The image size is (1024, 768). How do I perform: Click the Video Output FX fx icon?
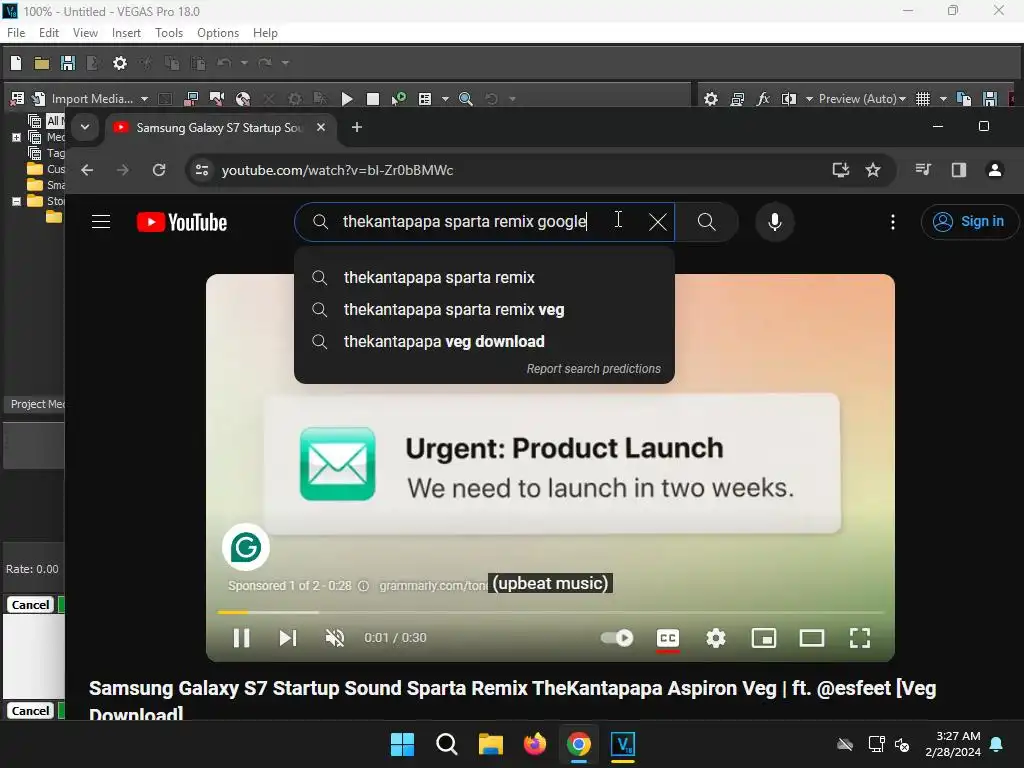[763, 99]
